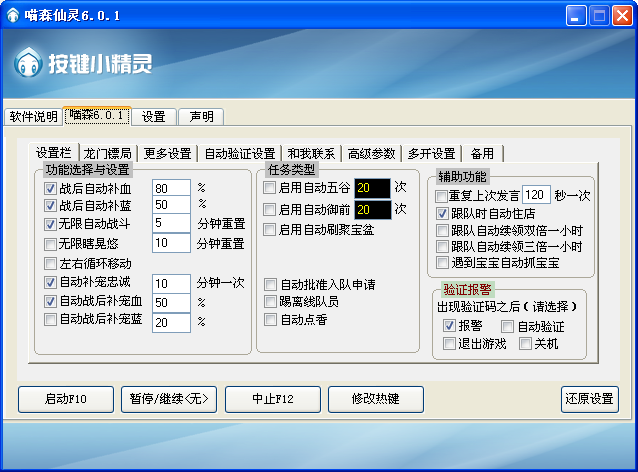638x472 pixels.
Task: Switch to 龙门镖局 tab
Action: pyautogui.click(x=108, y=154)
